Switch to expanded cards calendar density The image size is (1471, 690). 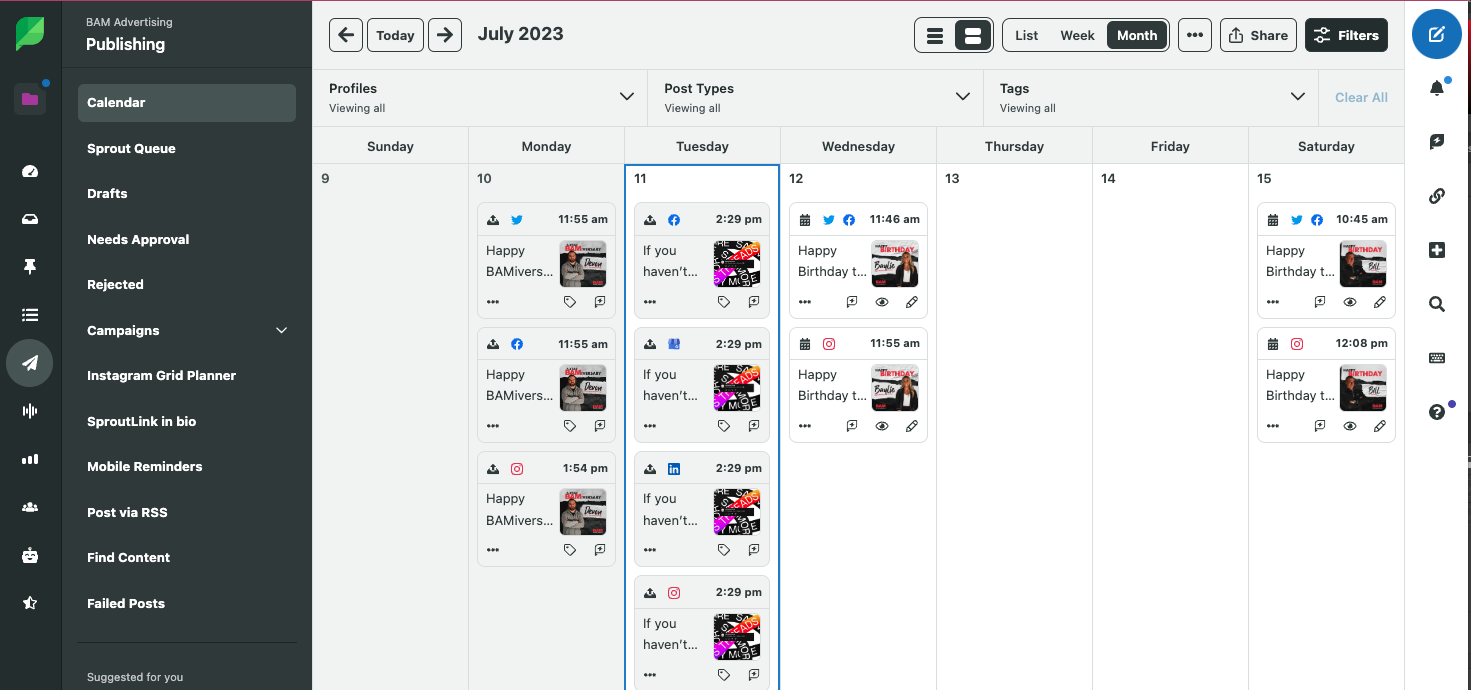(x=973, y=35)
